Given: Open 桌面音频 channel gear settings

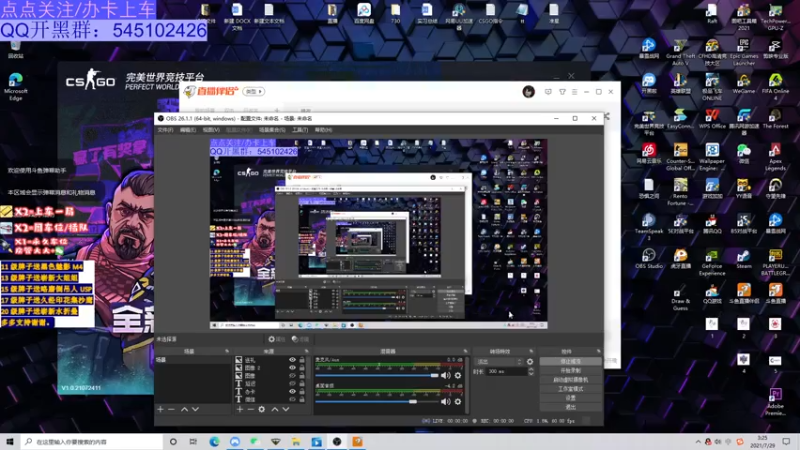Looking at the screenshot, I should tap(458, 402).
